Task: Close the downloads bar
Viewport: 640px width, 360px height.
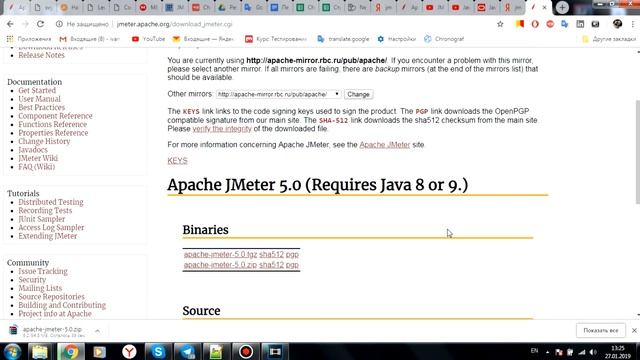Action: [634, 331]
